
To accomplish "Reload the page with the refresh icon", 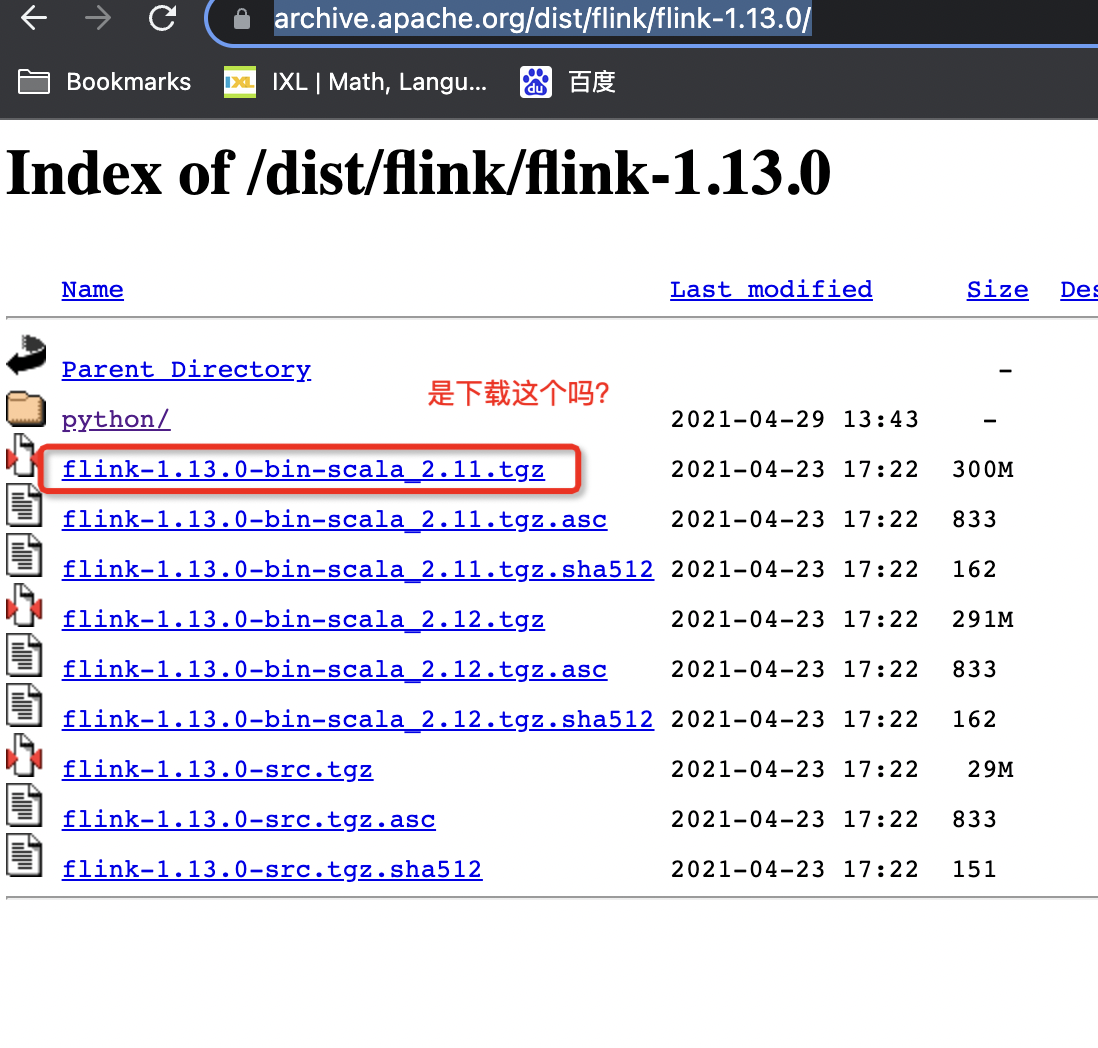I will click(x=162, y=18).
